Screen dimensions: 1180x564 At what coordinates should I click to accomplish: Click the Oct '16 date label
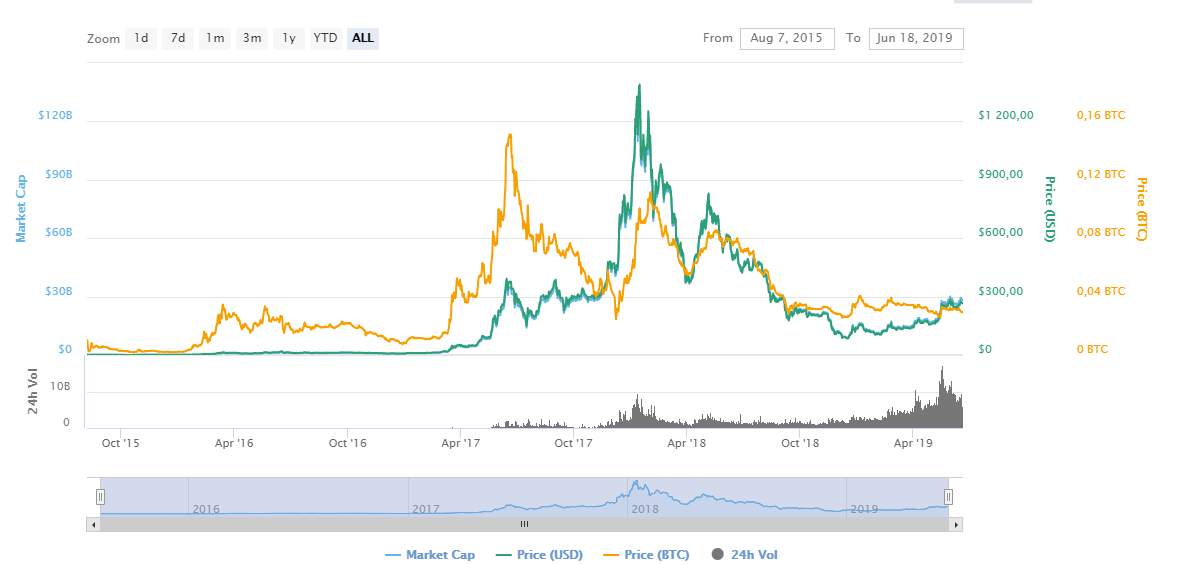[x=348, y=444]
